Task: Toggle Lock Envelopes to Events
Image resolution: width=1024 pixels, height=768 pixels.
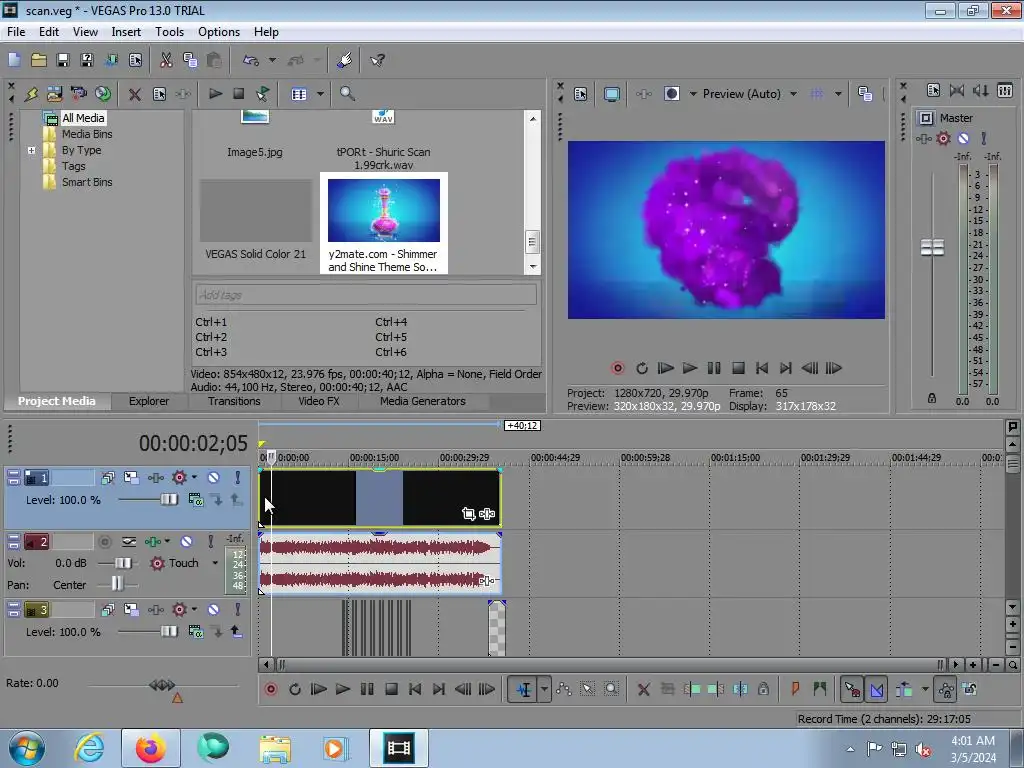Action: pyautogui.click(x=945, y=689)
